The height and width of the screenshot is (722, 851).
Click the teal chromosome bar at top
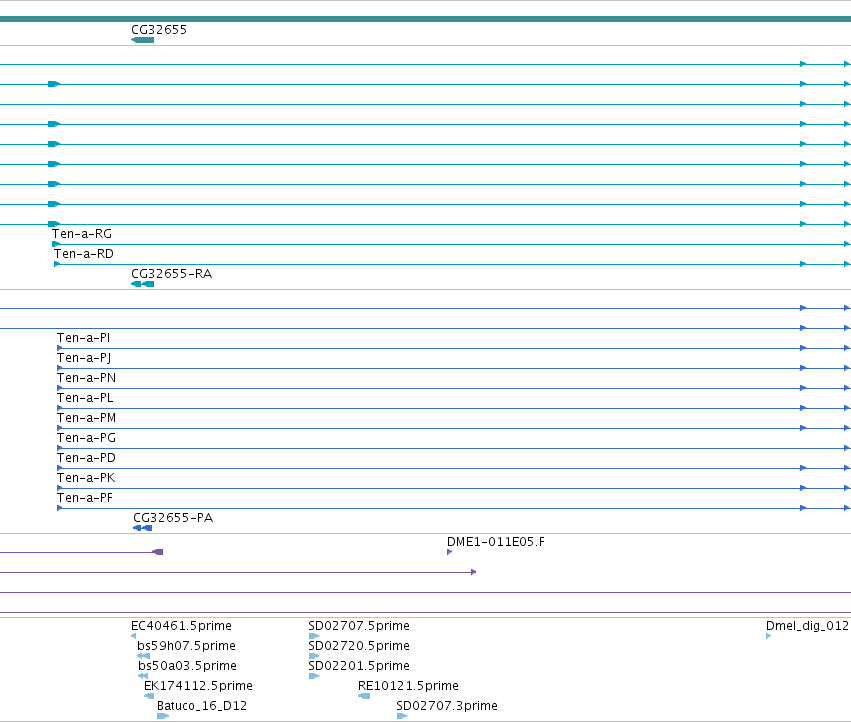[x=426, y=19]
